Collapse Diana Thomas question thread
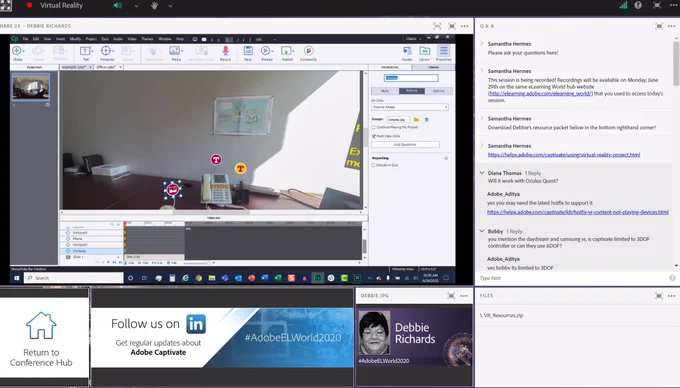The width and height of the screenshot is (680, 388). click(482, 173)
